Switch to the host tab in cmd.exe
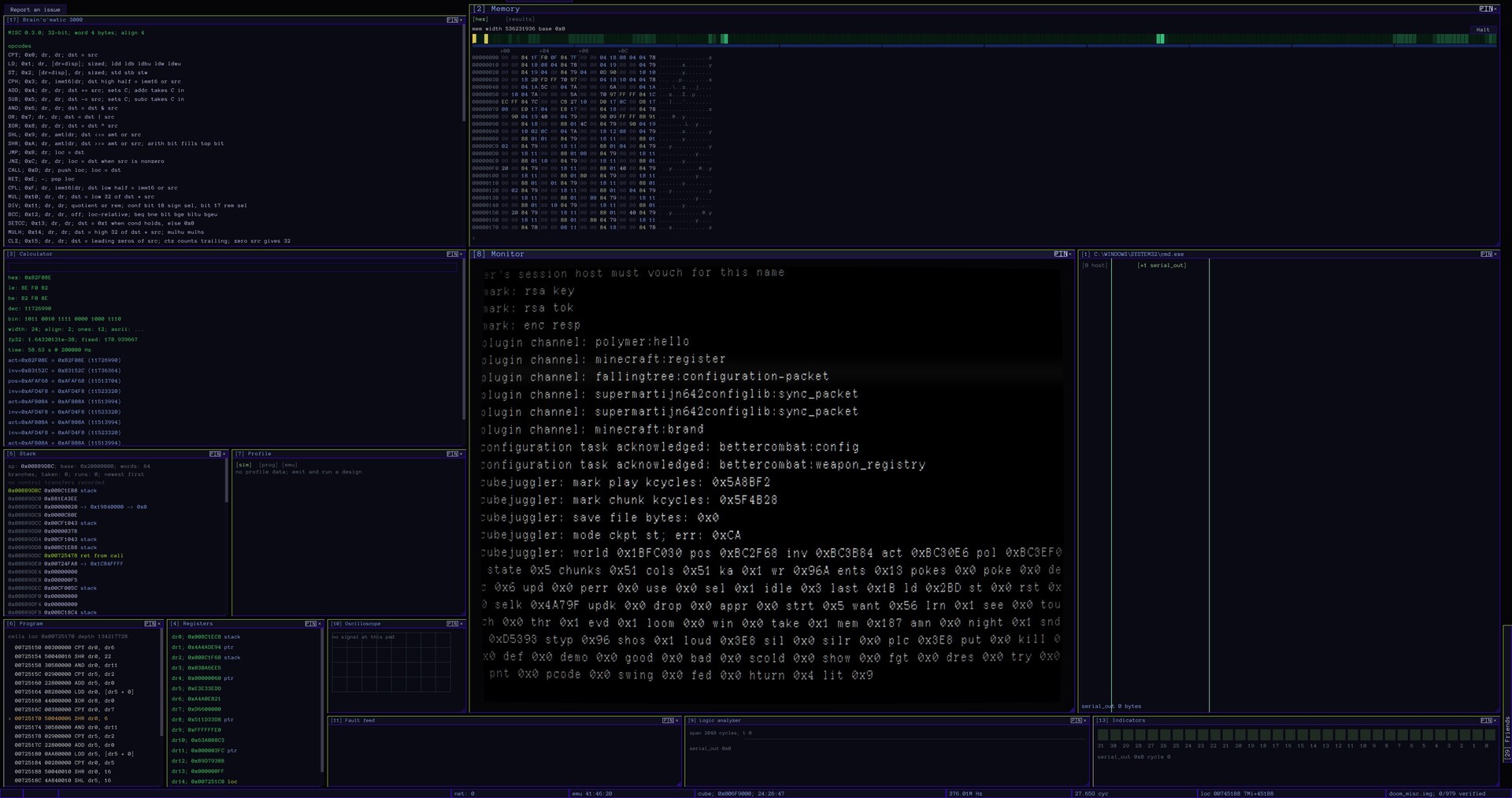Image resolution: width=1512 pixels, height=798 pixels. tap(1095, 265)
